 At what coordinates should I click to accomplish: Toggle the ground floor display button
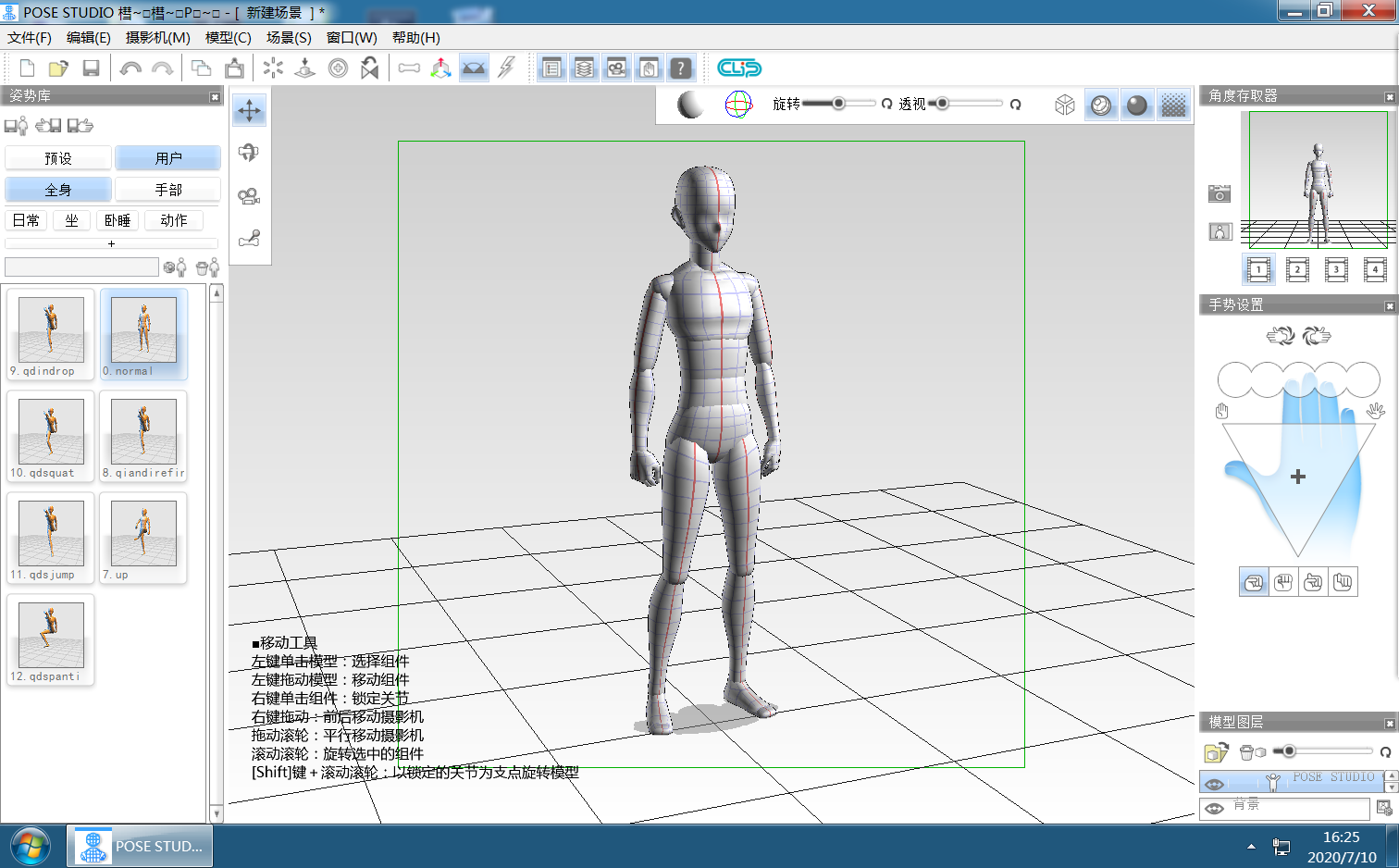(x=474, y=68)
